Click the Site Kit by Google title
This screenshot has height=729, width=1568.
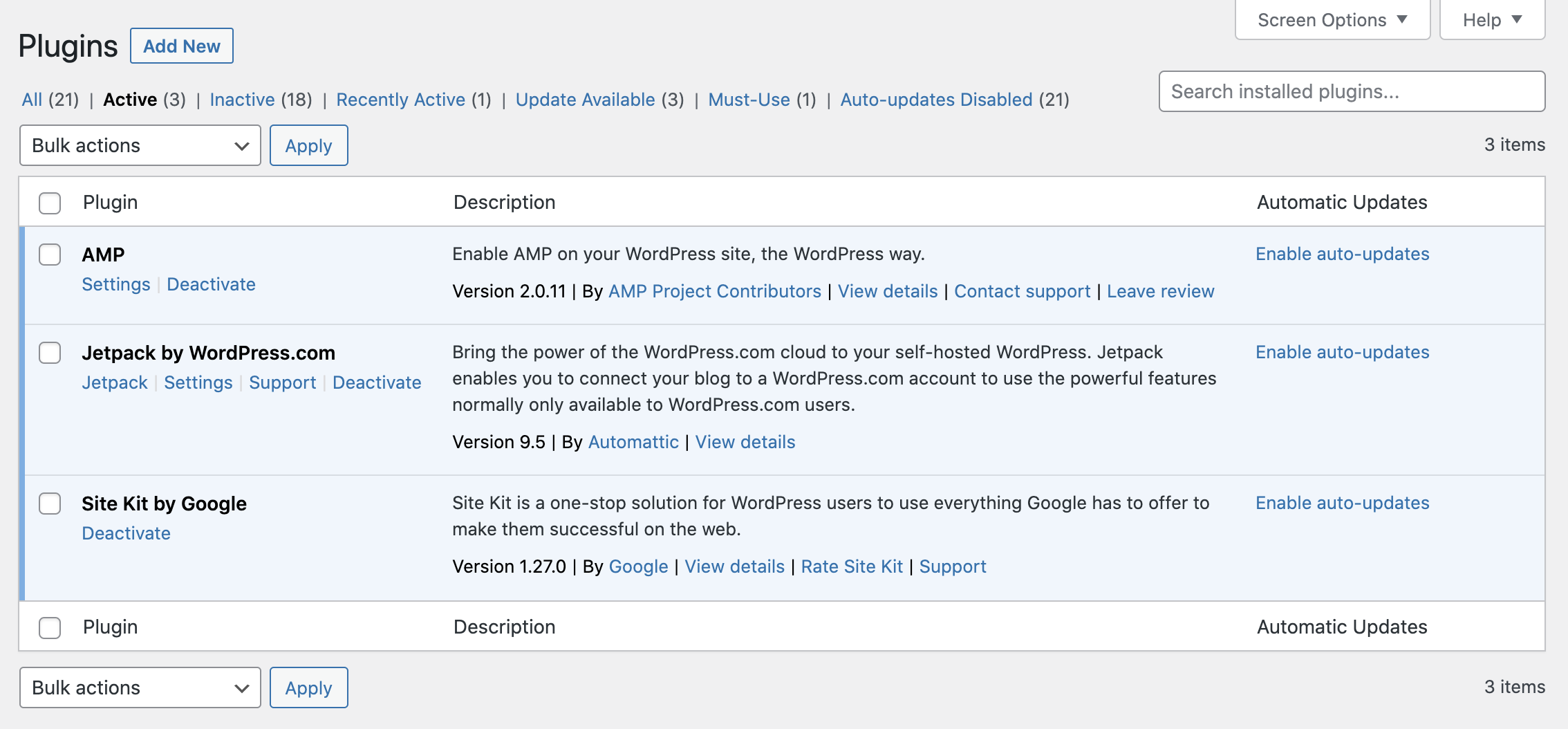[x=164, y=504]
